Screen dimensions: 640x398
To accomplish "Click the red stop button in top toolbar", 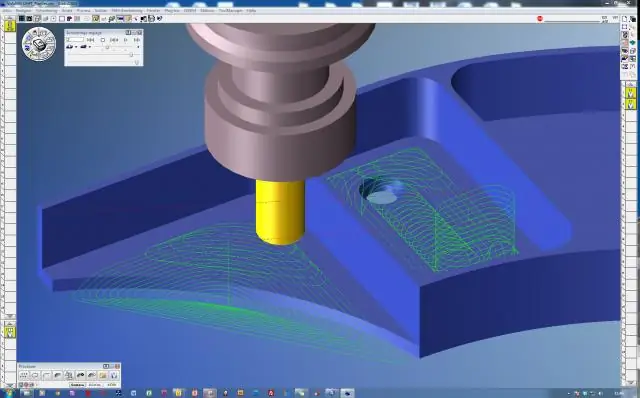I will point(540,18).
